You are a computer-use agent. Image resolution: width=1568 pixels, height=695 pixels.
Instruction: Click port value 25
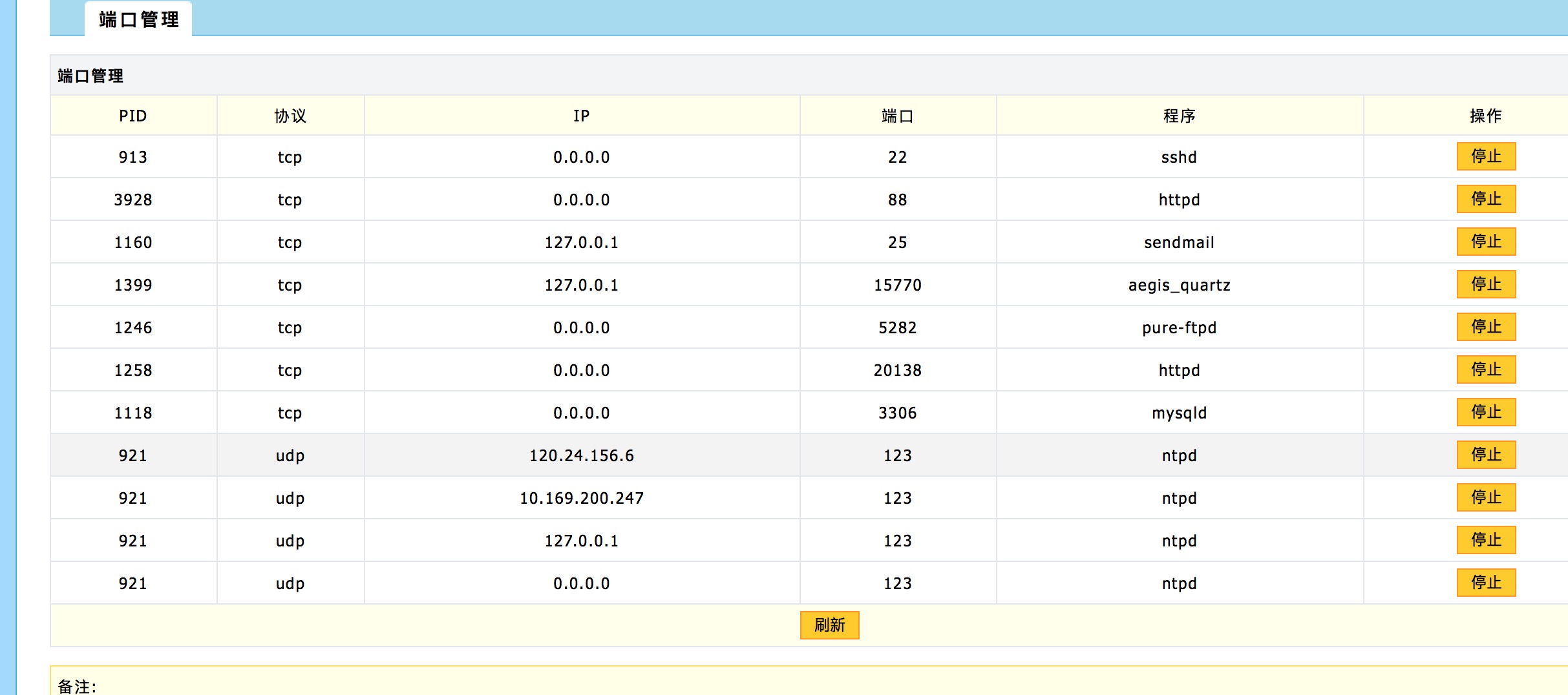898,242
